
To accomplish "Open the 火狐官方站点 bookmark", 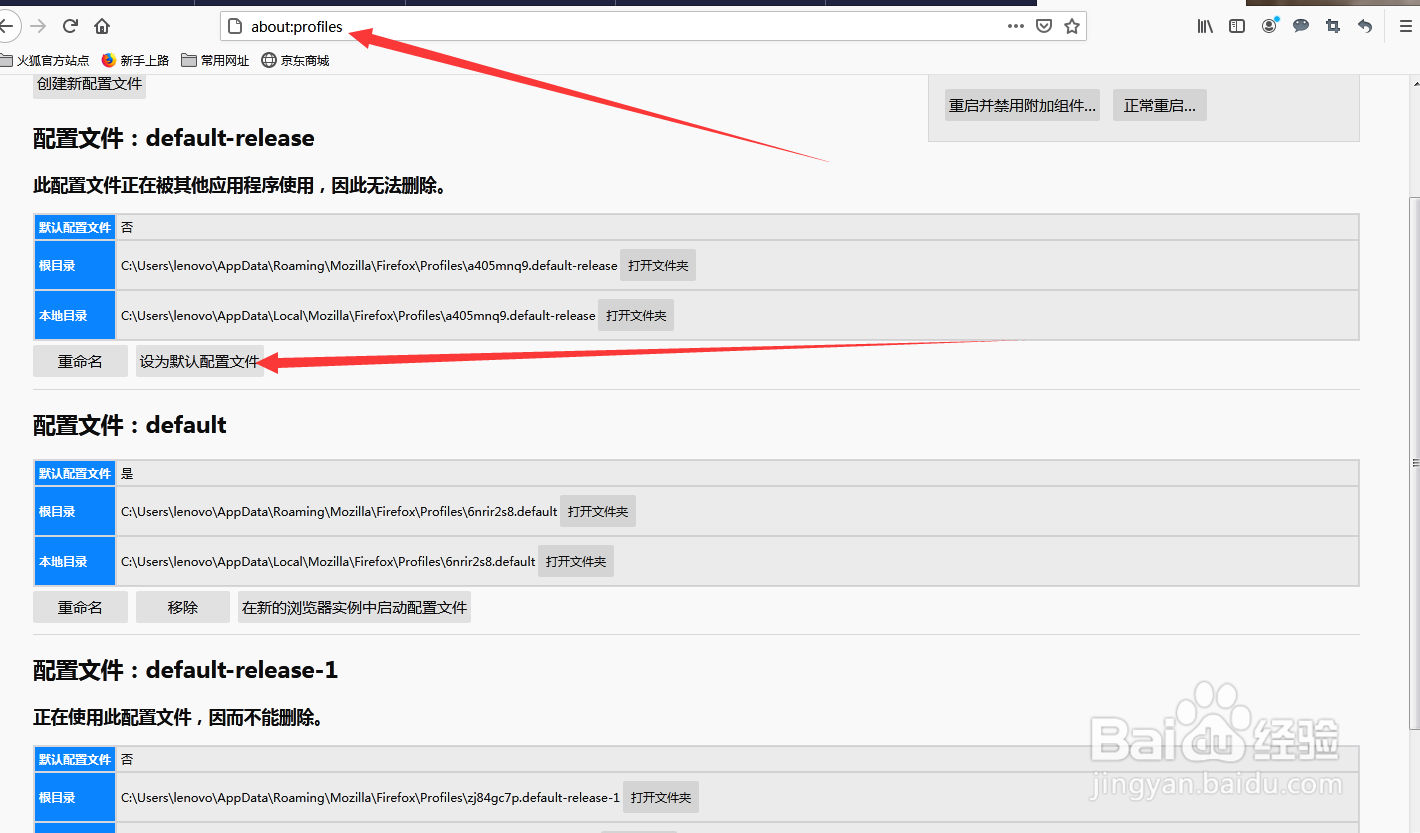I will tap(45, 60).
